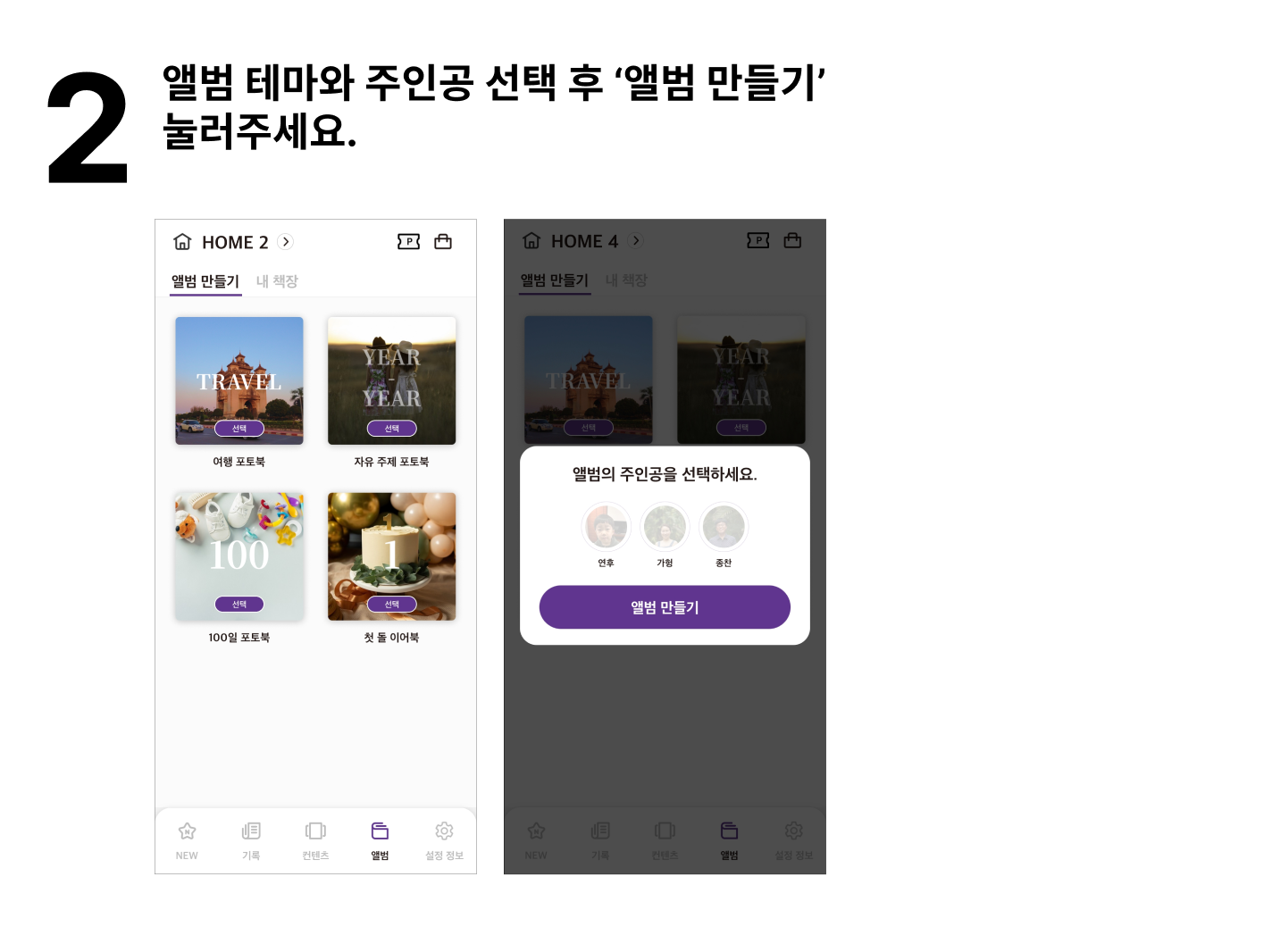Select 가형 profile as album protagonist

pyautogui.click(x=665, y=527)
